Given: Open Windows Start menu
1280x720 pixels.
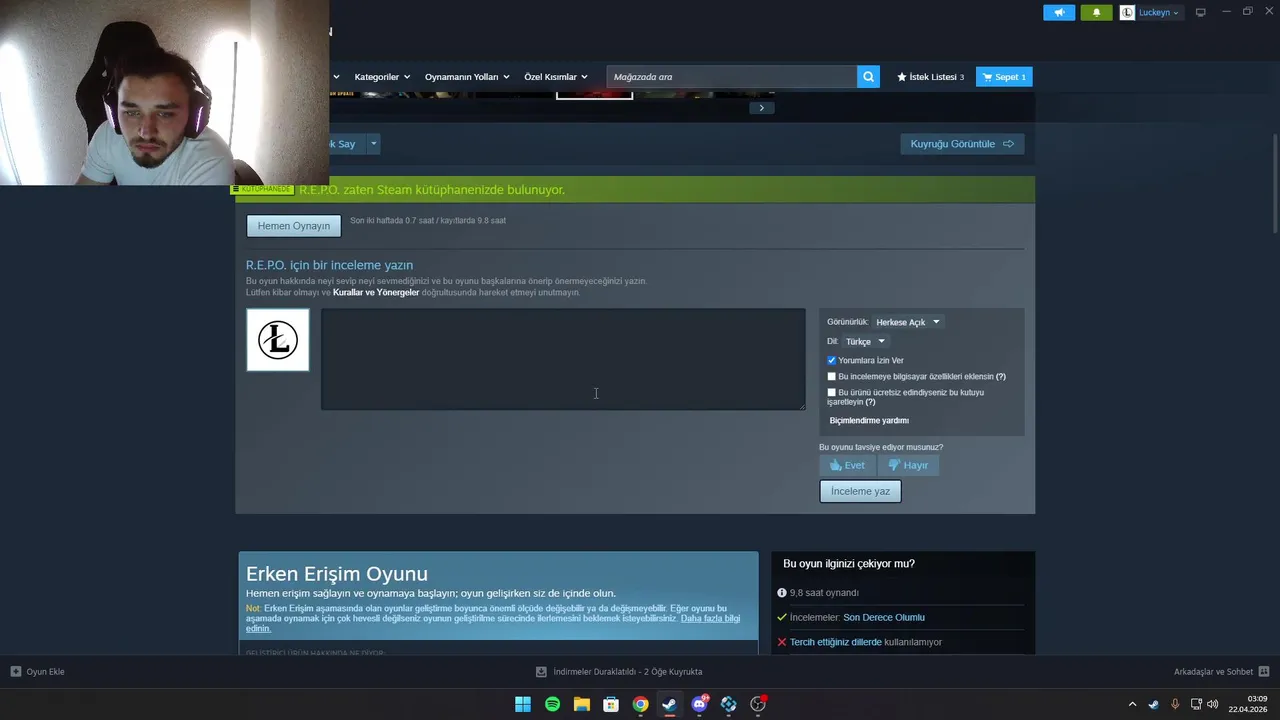Looking at the screenshot, I should [x=523, y=704].
